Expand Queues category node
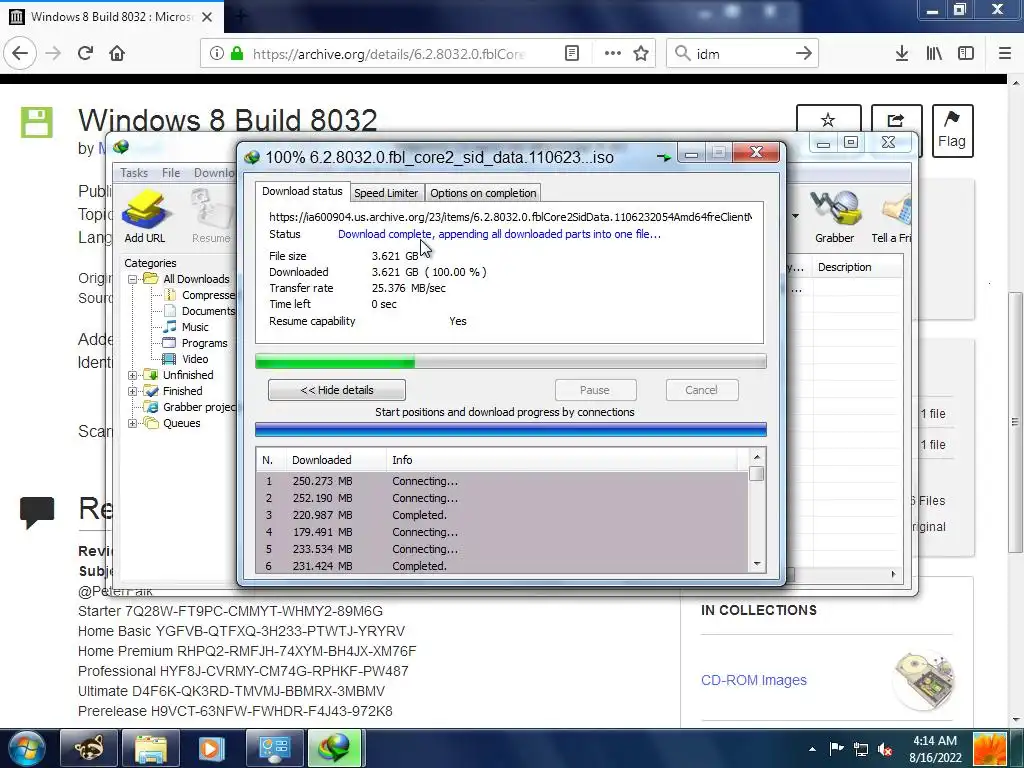 (133, 423)
